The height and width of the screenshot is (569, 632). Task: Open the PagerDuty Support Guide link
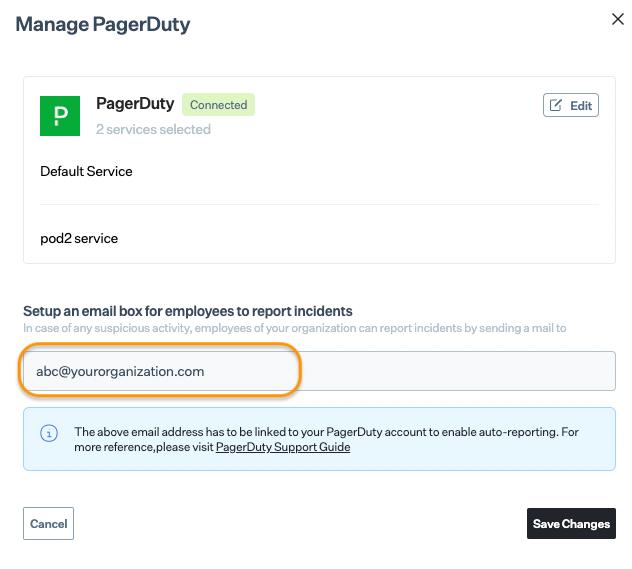[x=283, y=447]
